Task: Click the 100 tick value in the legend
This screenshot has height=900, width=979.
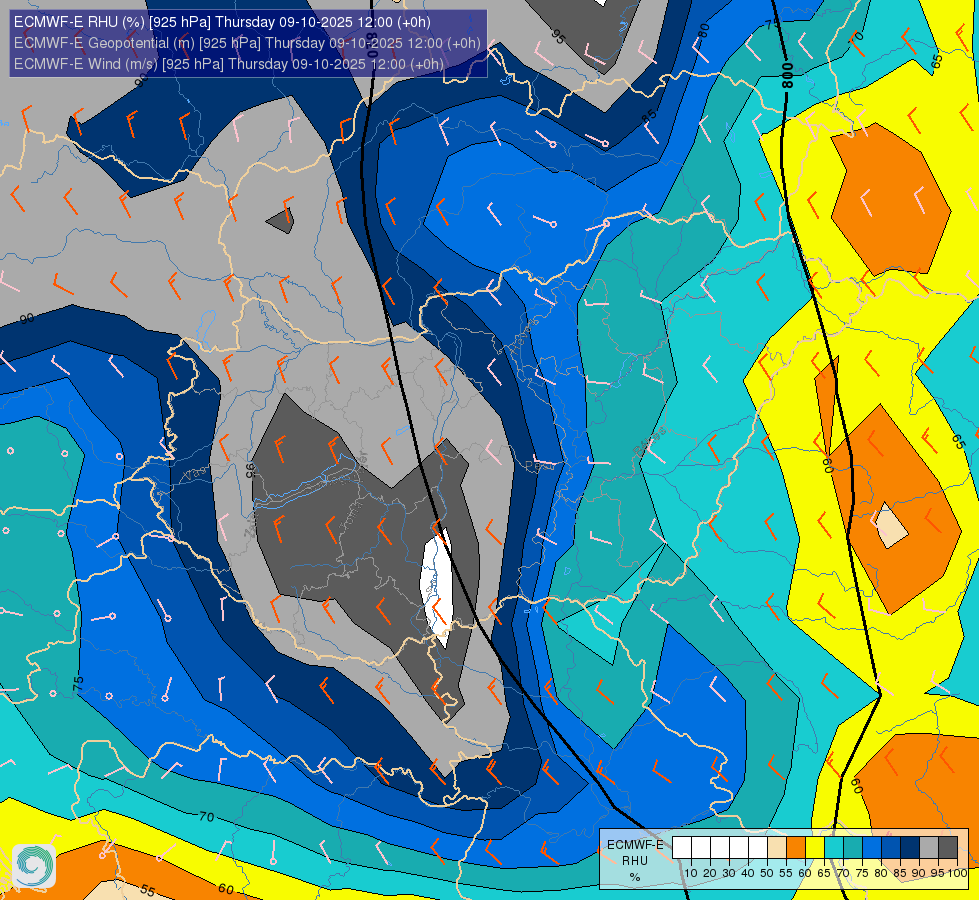Action: 958,873
